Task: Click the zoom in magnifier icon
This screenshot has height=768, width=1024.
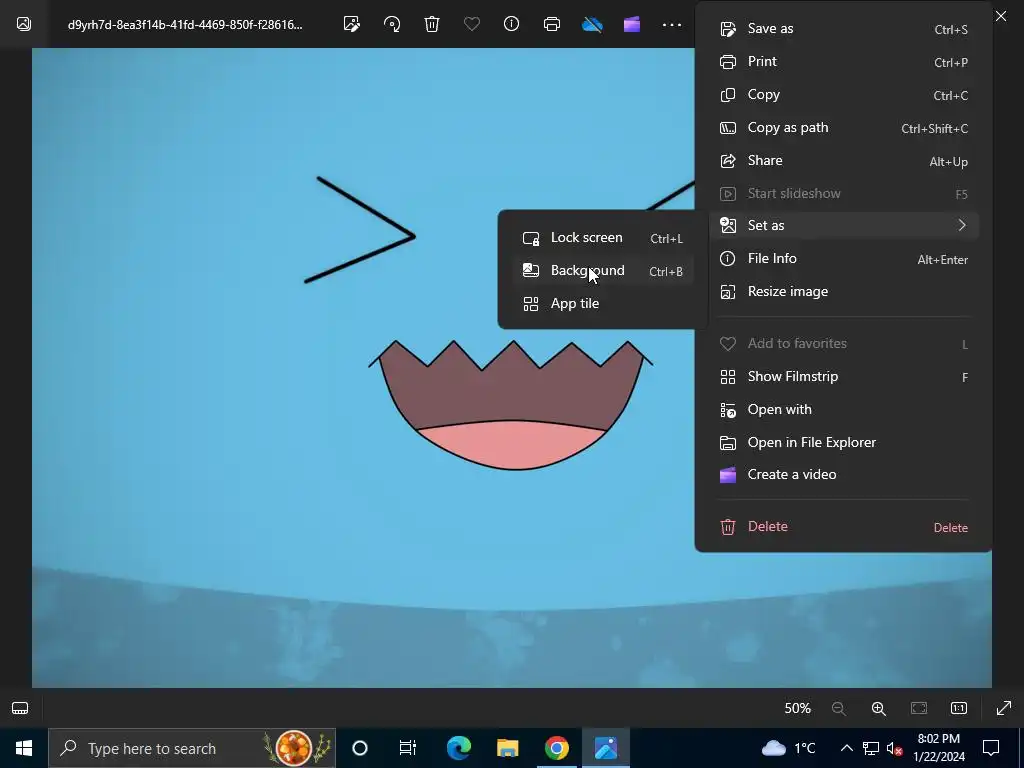Action: [x=878, y=709]
